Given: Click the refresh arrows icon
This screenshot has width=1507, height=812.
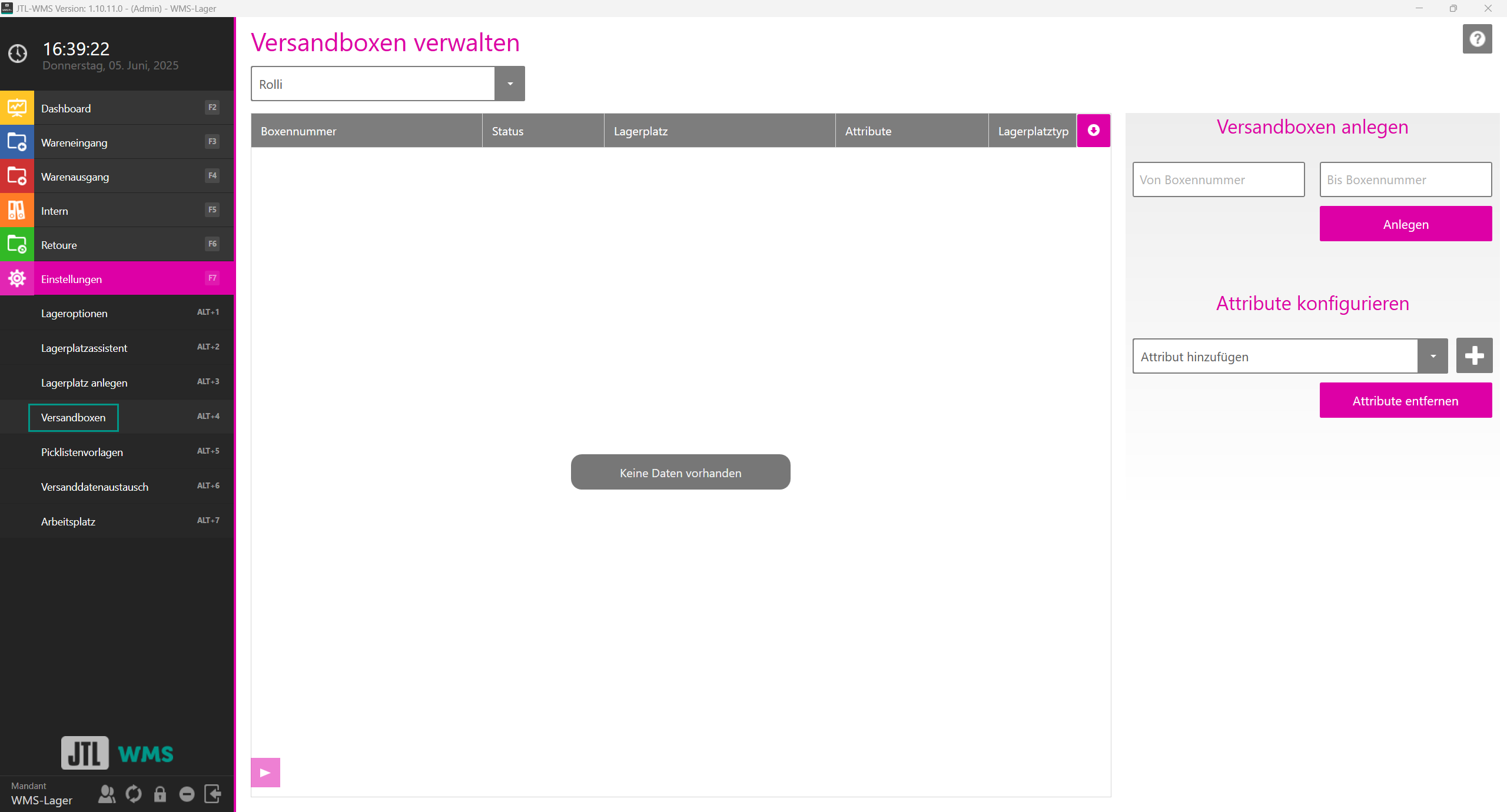Looking at the screenshot, I should coord(134,794).
